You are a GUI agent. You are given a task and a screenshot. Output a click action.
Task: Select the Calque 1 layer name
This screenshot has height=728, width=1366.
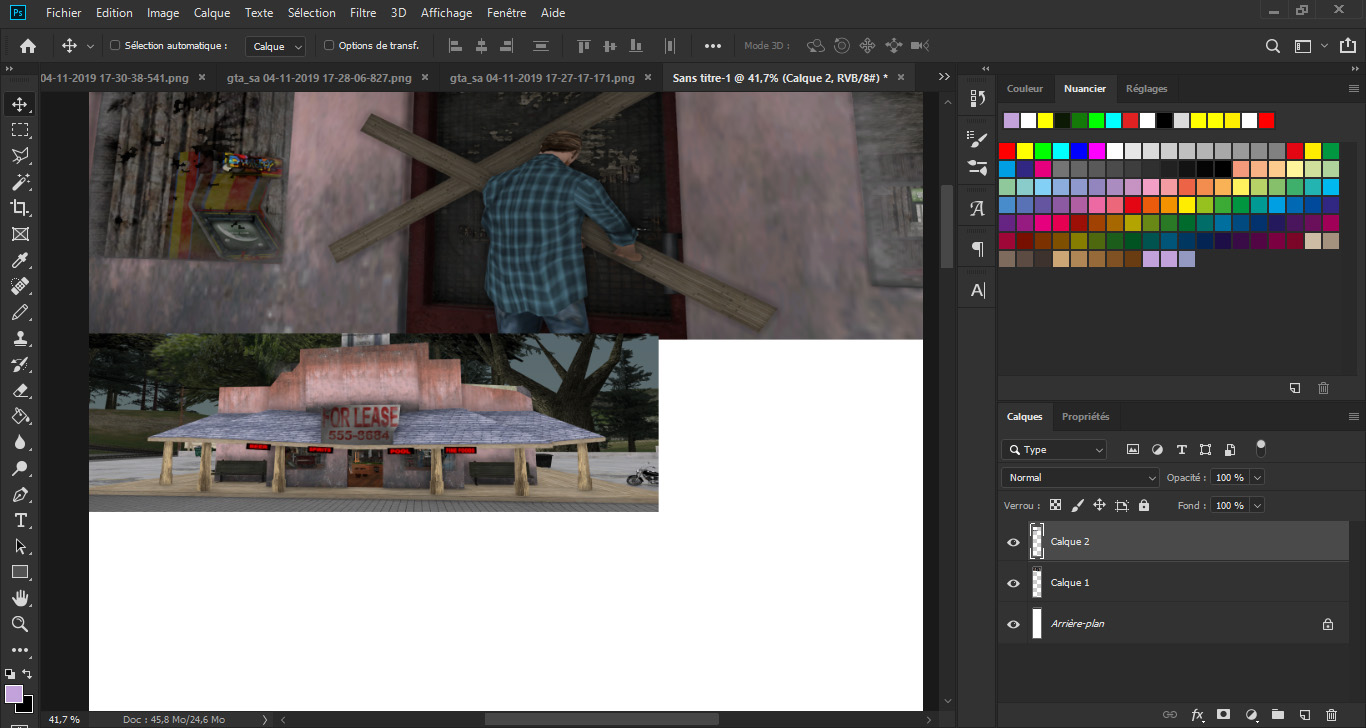1070,583
